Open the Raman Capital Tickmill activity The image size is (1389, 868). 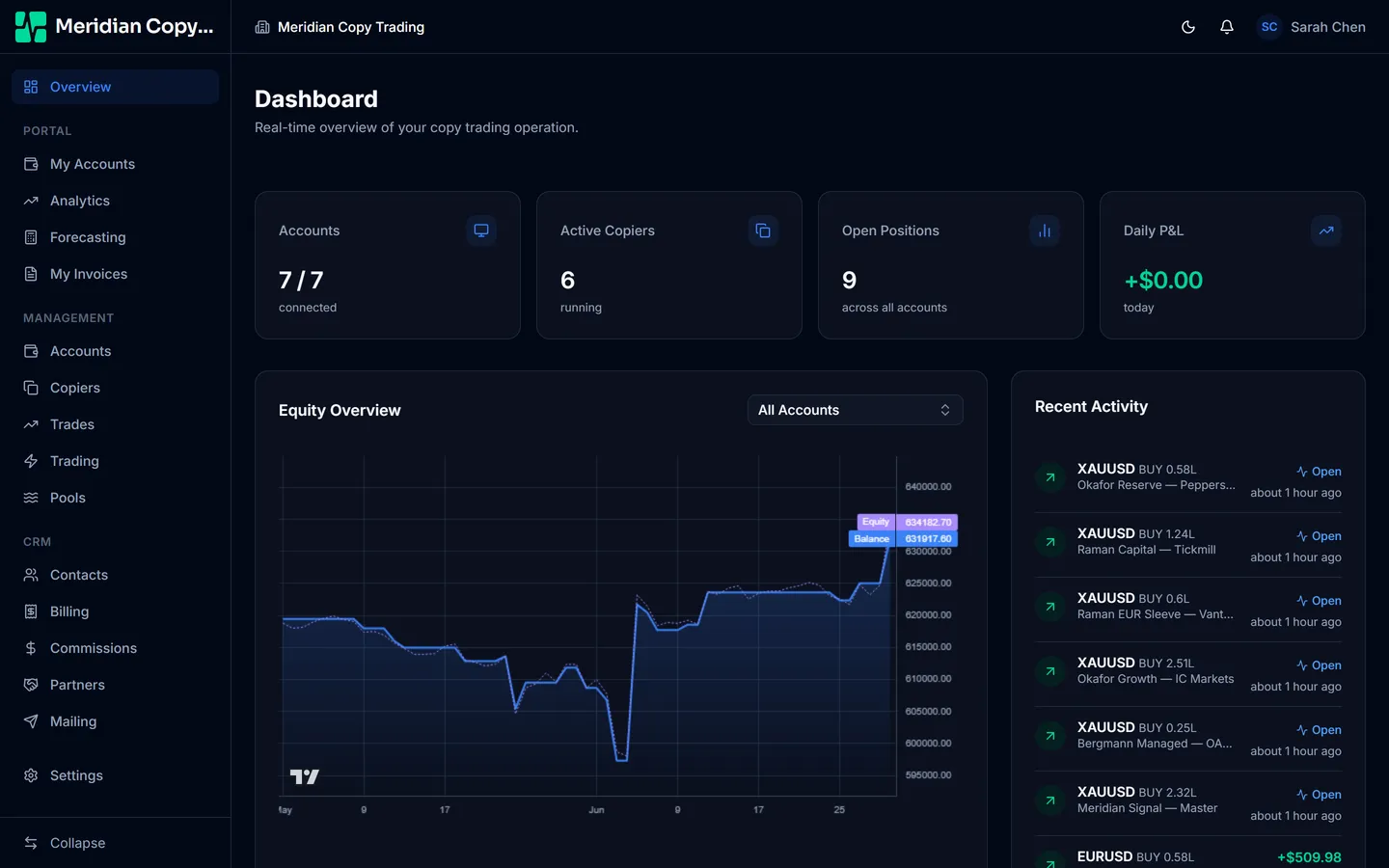tap(1188, 545)
